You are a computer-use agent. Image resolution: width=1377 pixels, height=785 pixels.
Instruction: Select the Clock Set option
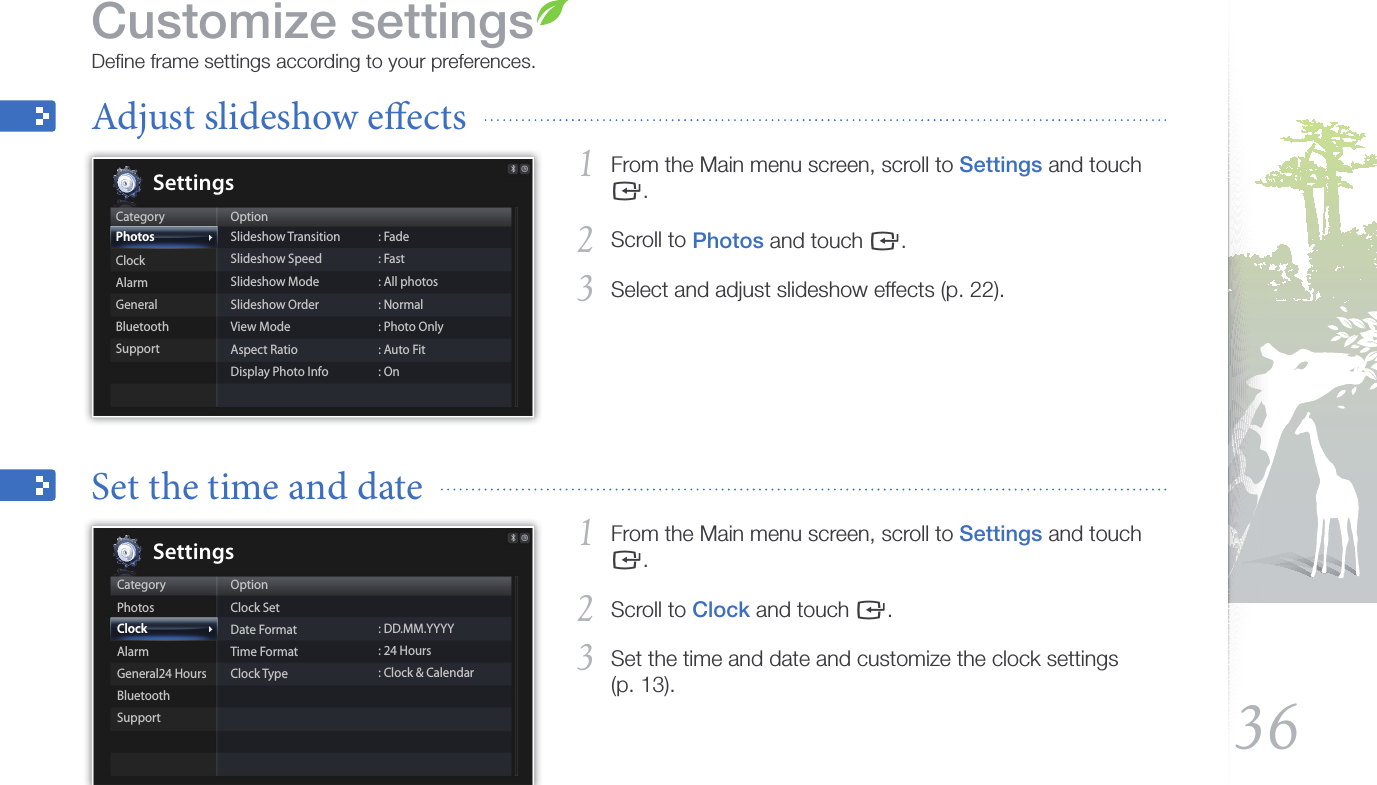pyautogui.click(x=255, y=608)
